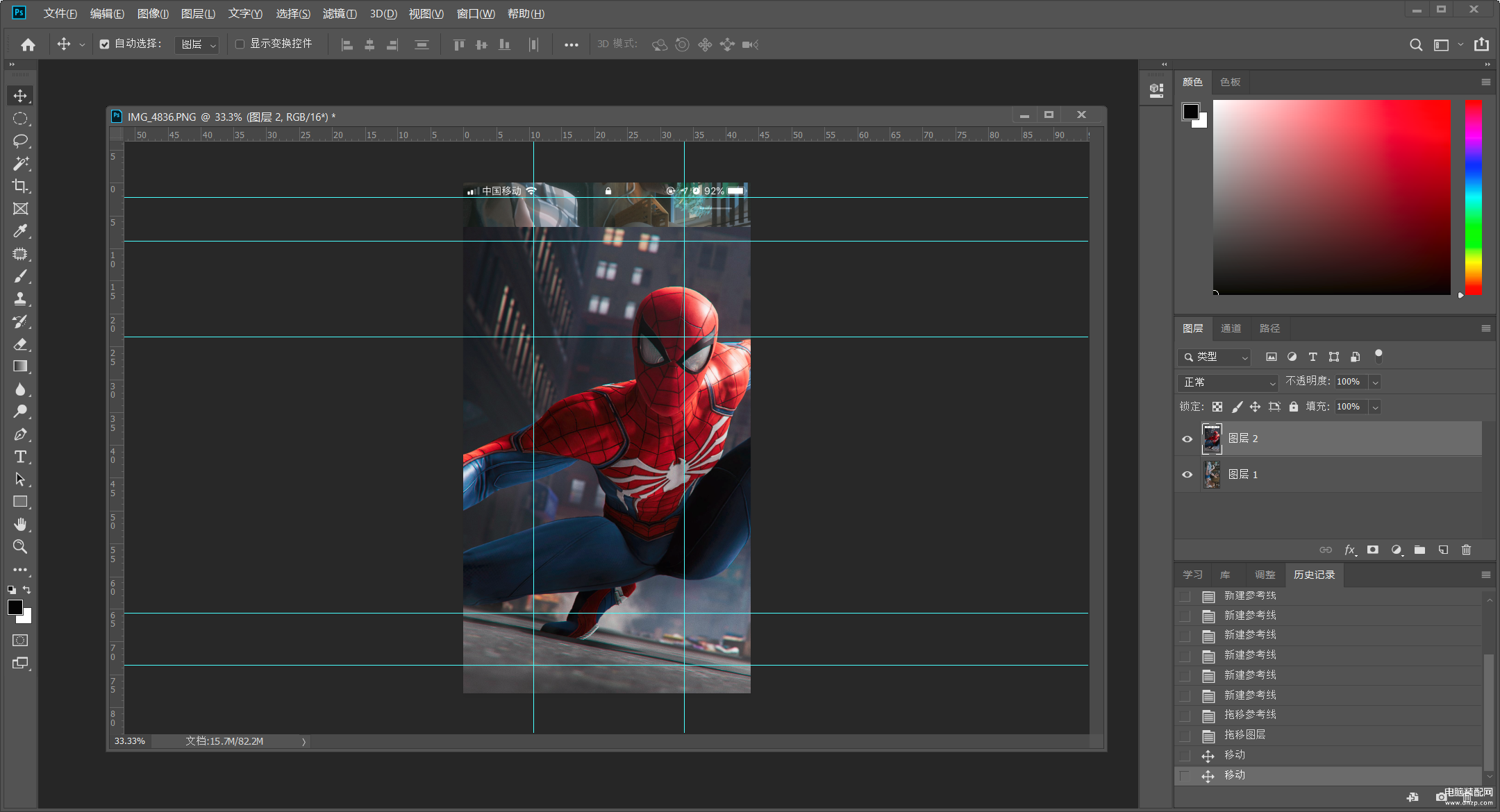Select last 移动 history state
Viewport: 1500px width, 812px height.
[x=1328, y=776]
